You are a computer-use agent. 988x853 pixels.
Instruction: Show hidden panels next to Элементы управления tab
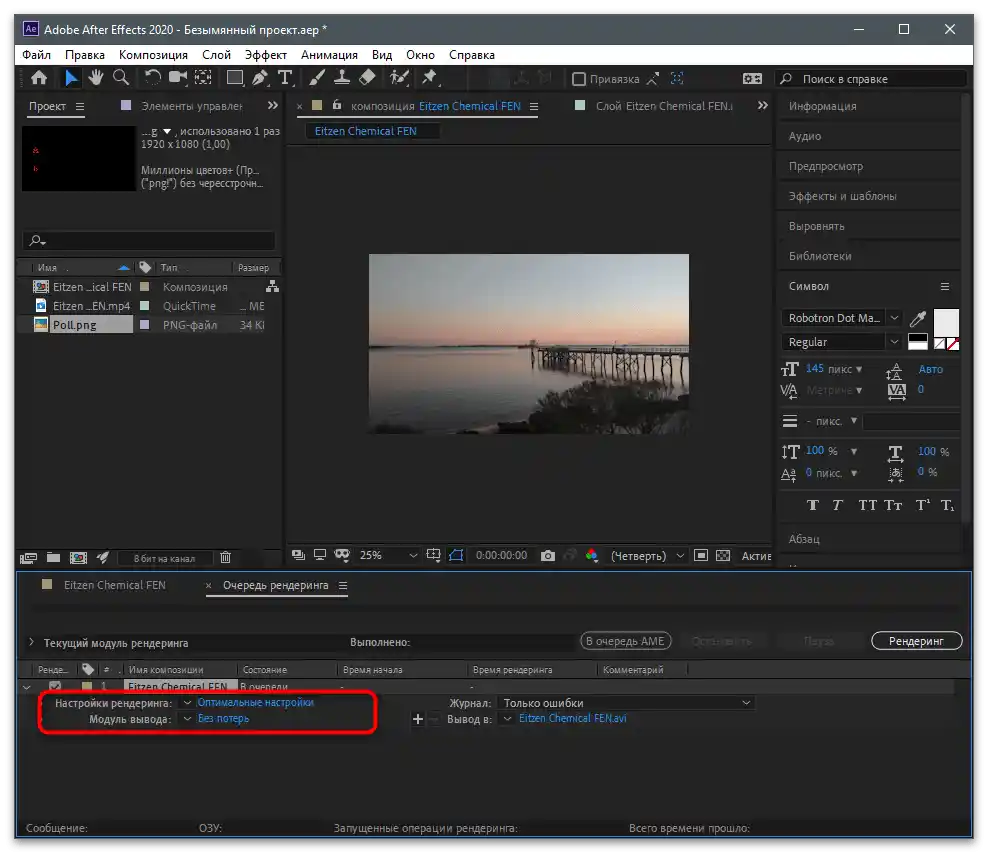click(272, 106)
